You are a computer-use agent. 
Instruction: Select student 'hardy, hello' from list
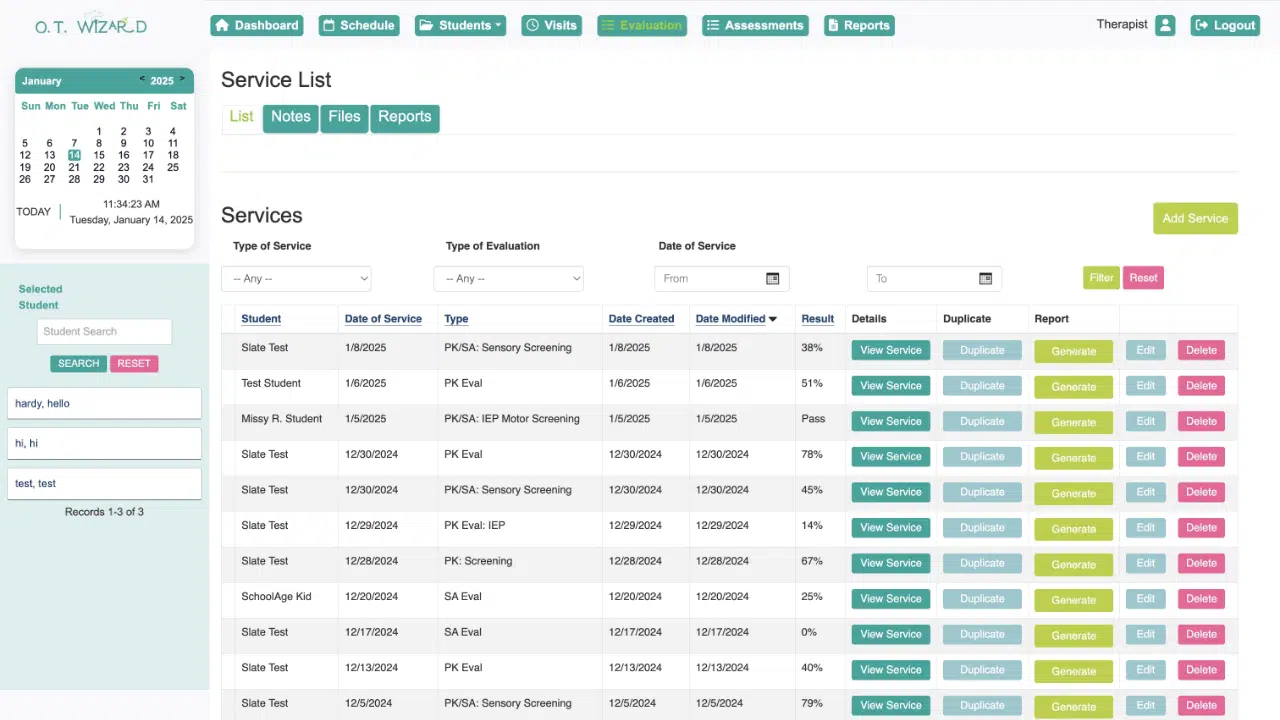pos(104,404)
